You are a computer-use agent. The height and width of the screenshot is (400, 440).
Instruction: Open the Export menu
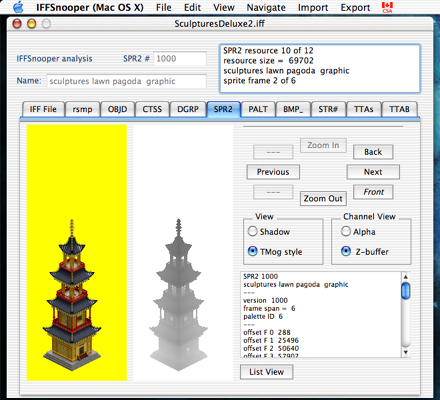(355, 7)
